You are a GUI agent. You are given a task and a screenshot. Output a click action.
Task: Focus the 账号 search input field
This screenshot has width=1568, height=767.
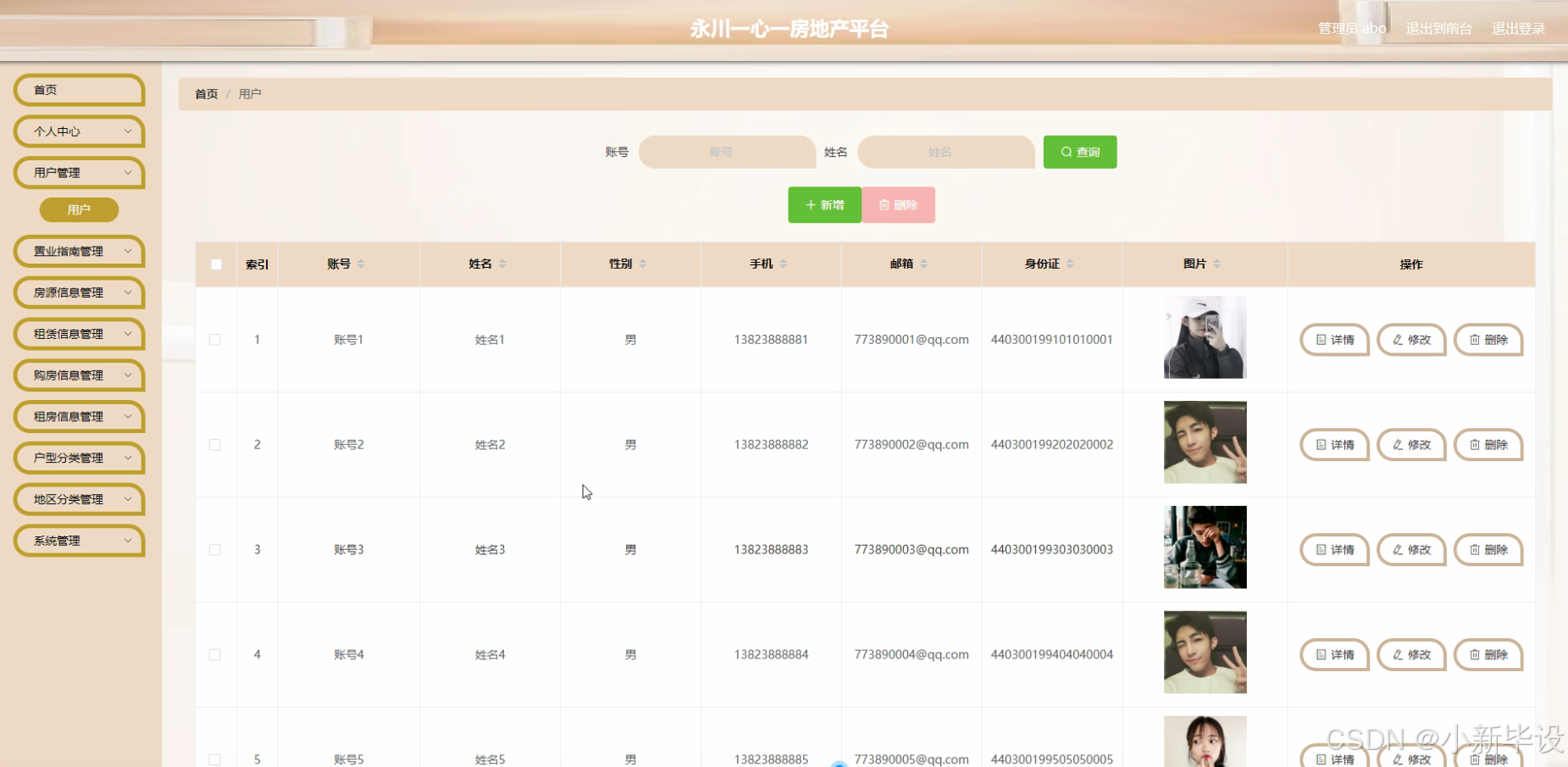click(727, 153)
